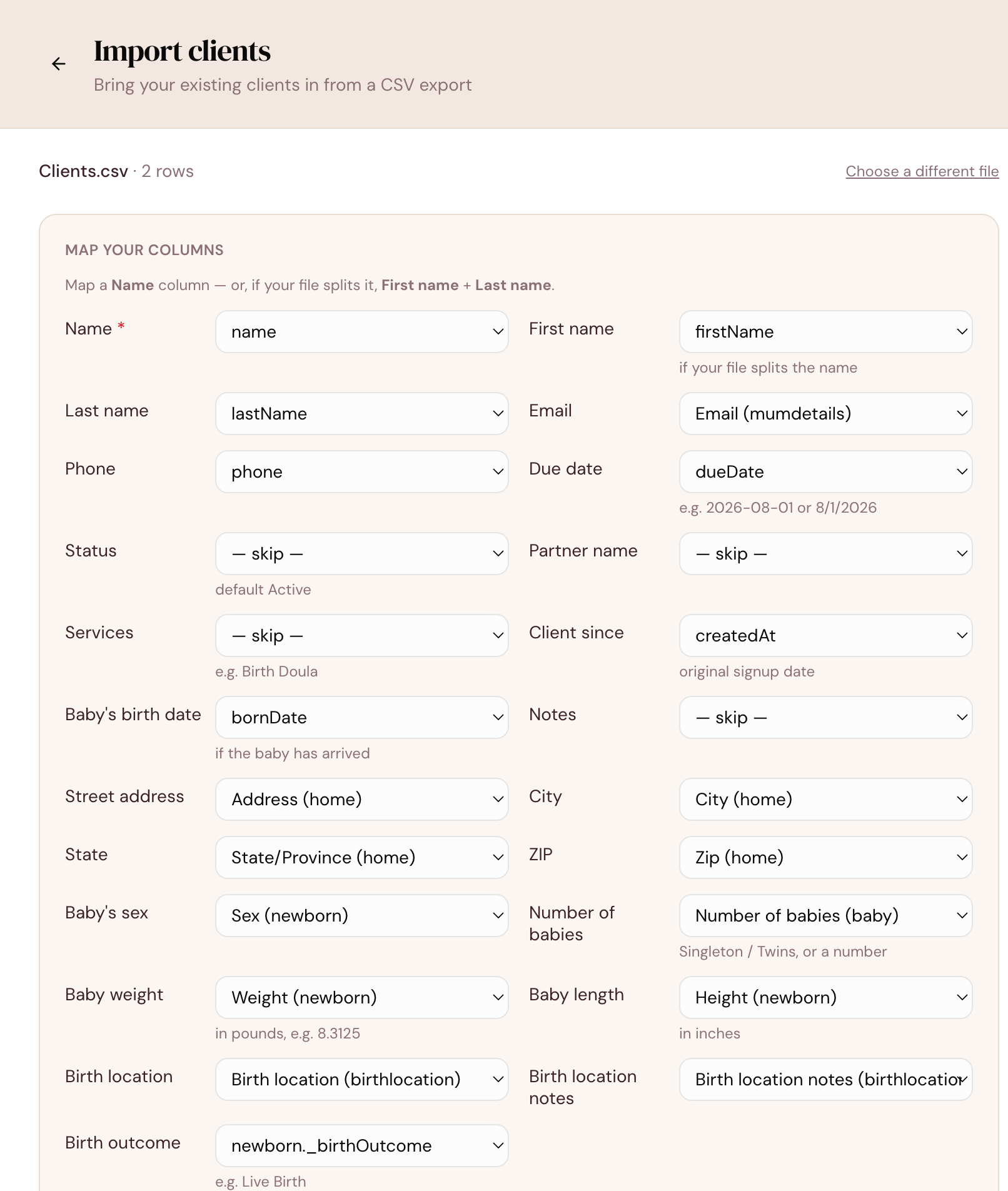Open the Notes dropdown set to skip

tap(825, 718)
